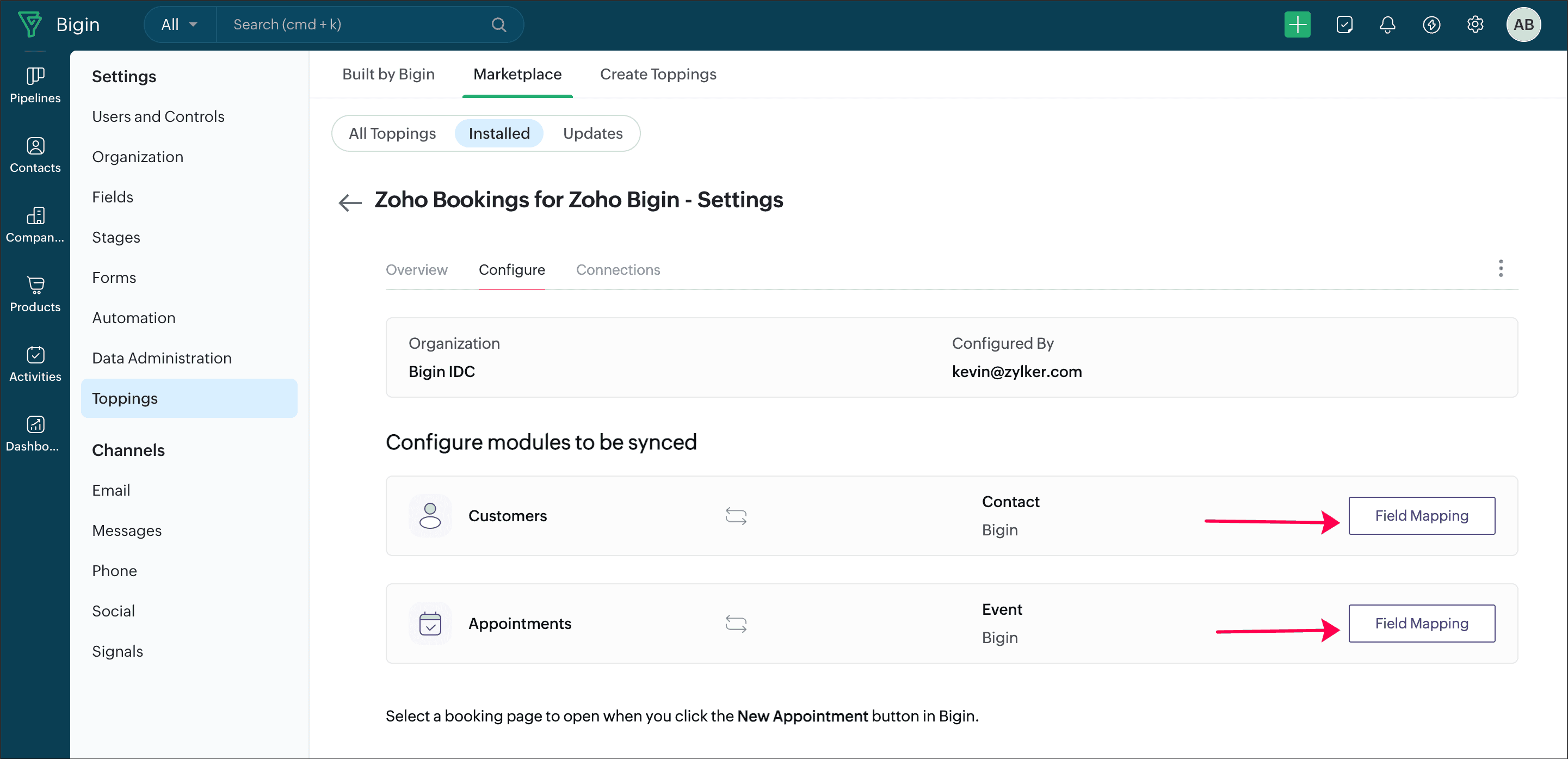Select the All Toppings filter pill

(392, 133)
